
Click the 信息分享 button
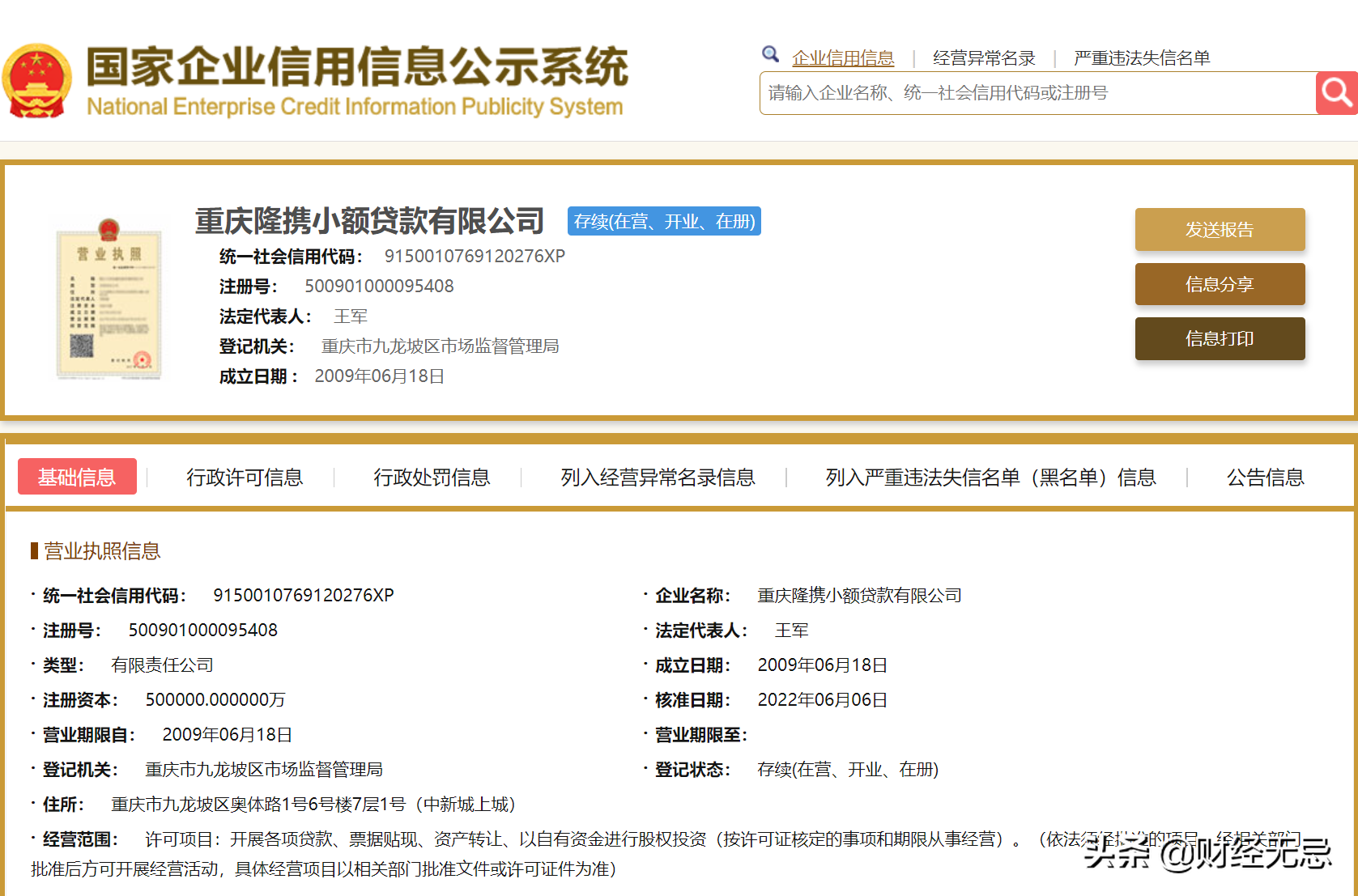(1220, 284)
